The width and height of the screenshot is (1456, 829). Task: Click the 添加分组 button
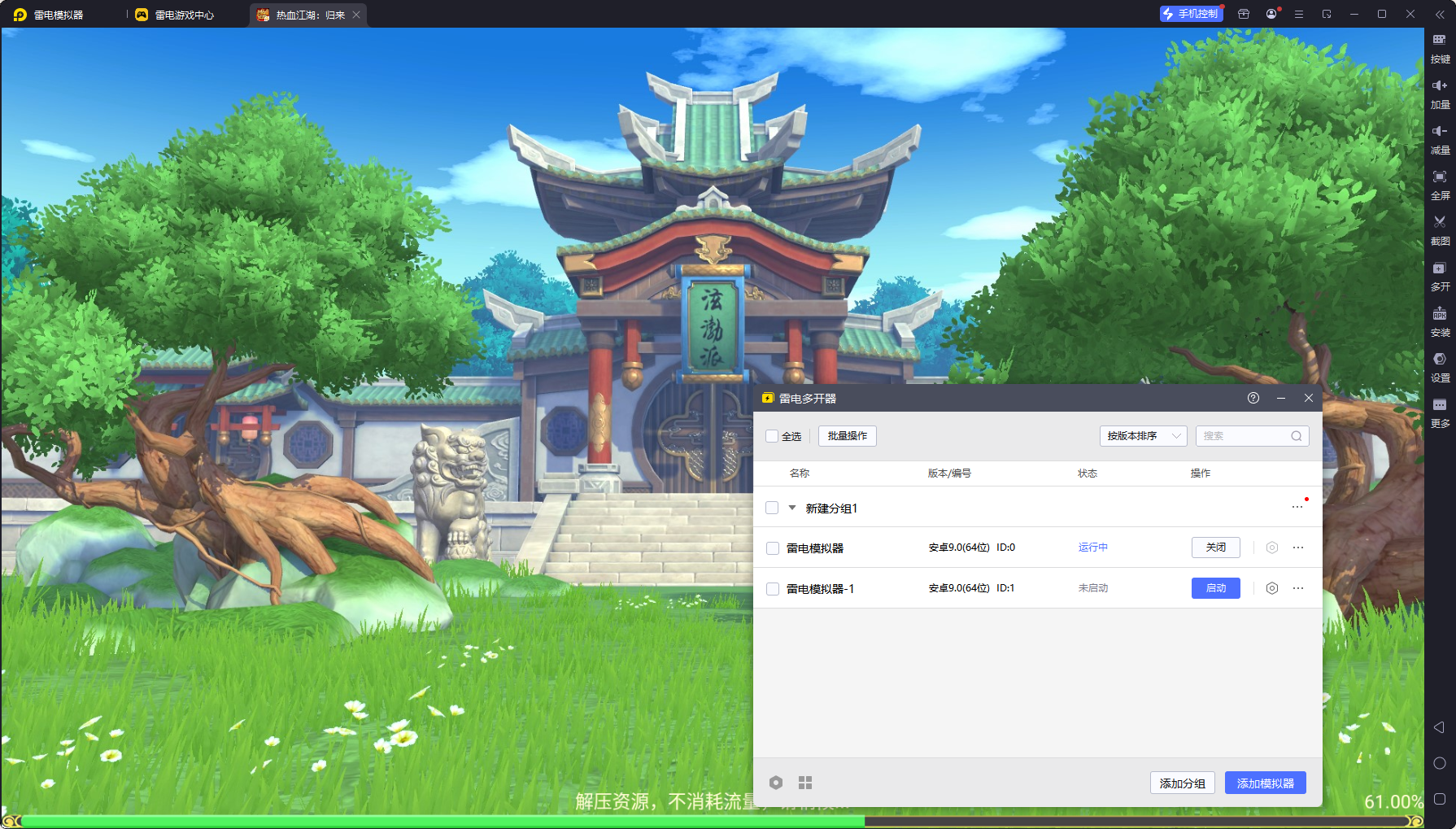(x=1183, y=783)
